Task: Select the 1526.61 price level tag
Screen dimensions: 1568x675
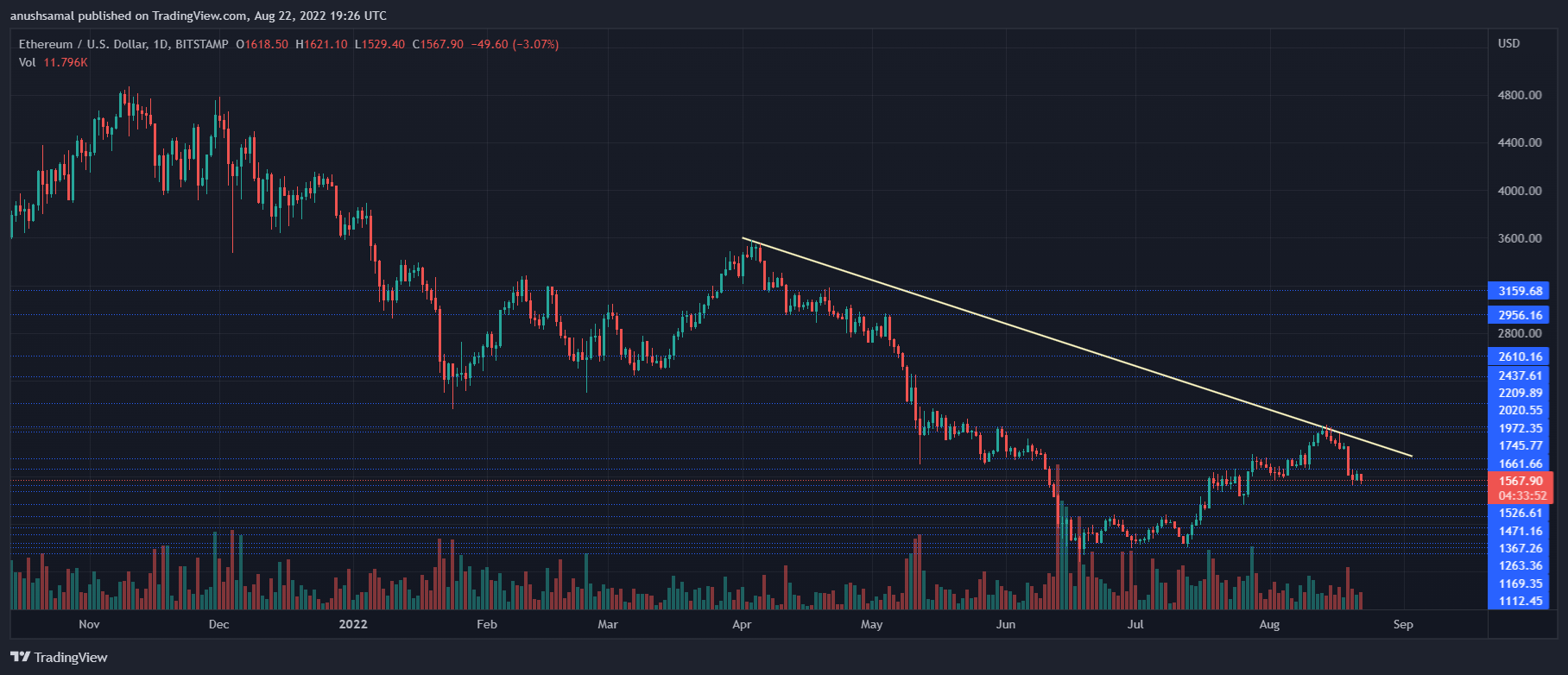Action: coord(1519,513)
